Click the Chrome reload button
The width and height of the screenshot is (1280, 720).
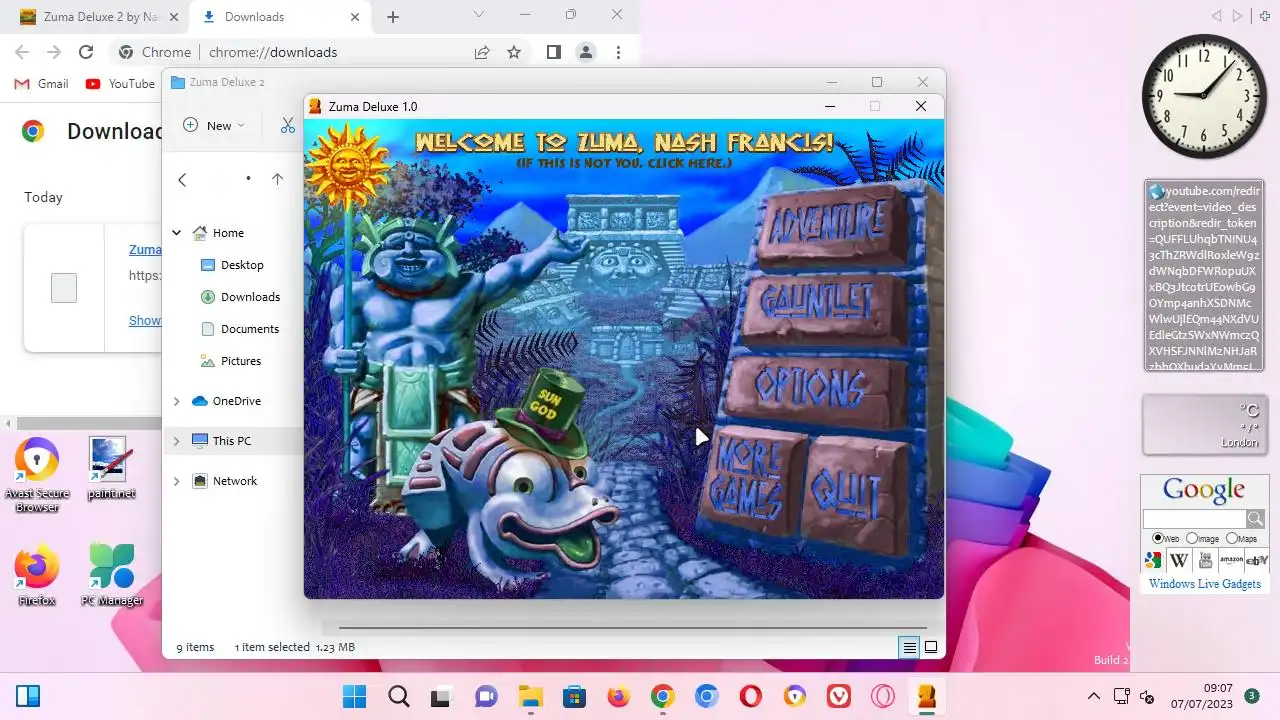pos(86,52)
